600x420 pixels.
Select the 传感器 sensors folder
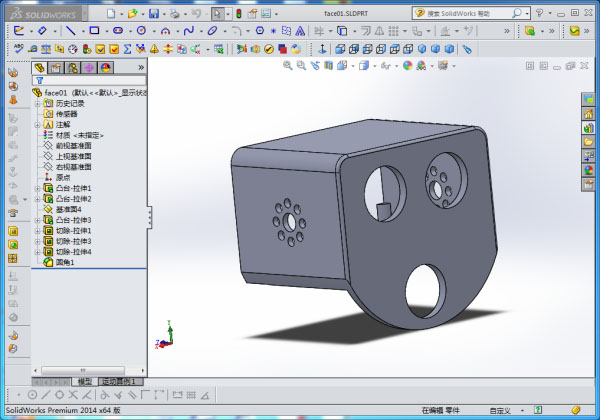click(60, 114)
